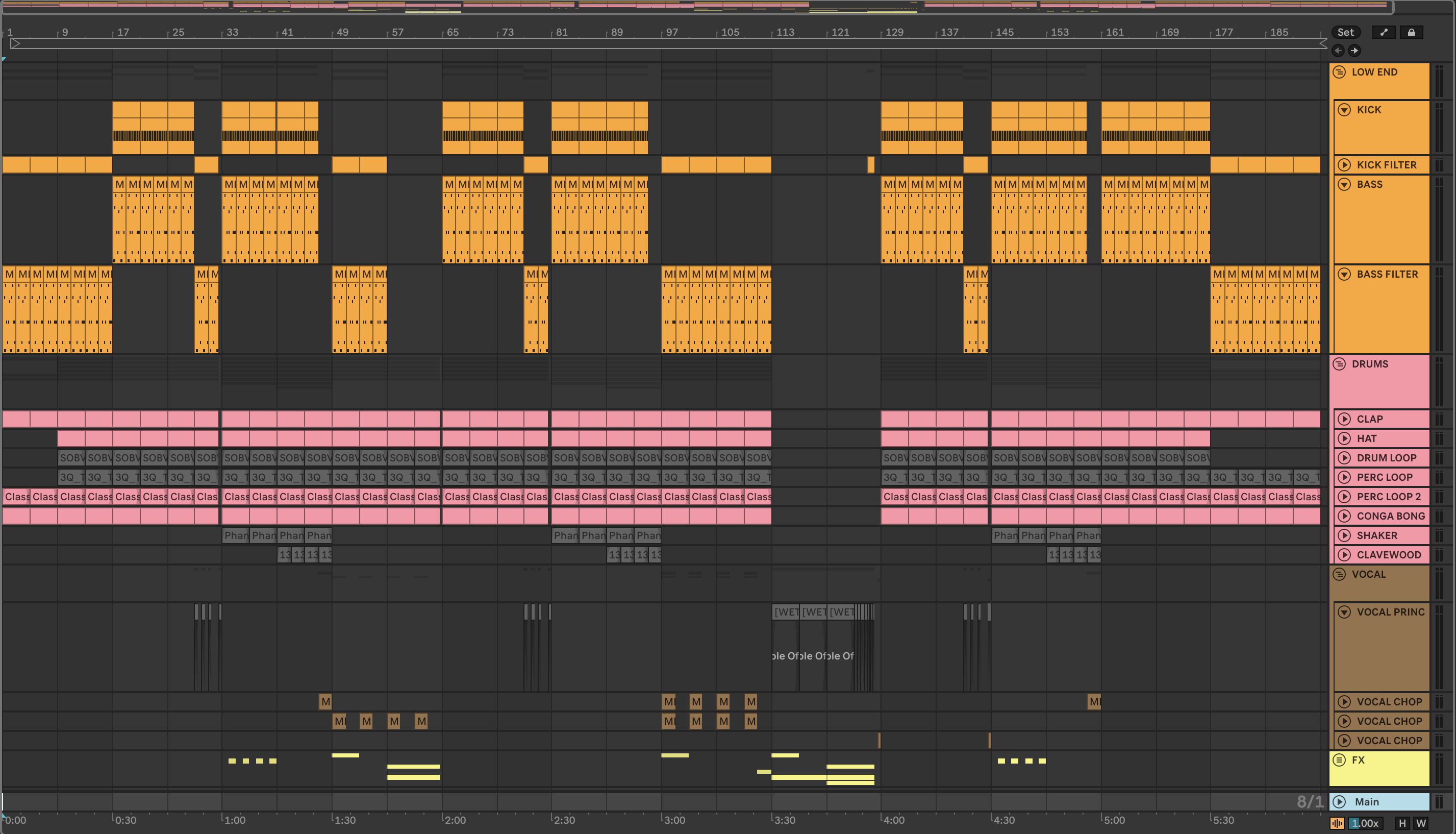This screenshot has width=1456, height=834.
Task: Select the VOCAL CHOP clip labeled M at bar 161
Action: click(x=1094, y=702)
